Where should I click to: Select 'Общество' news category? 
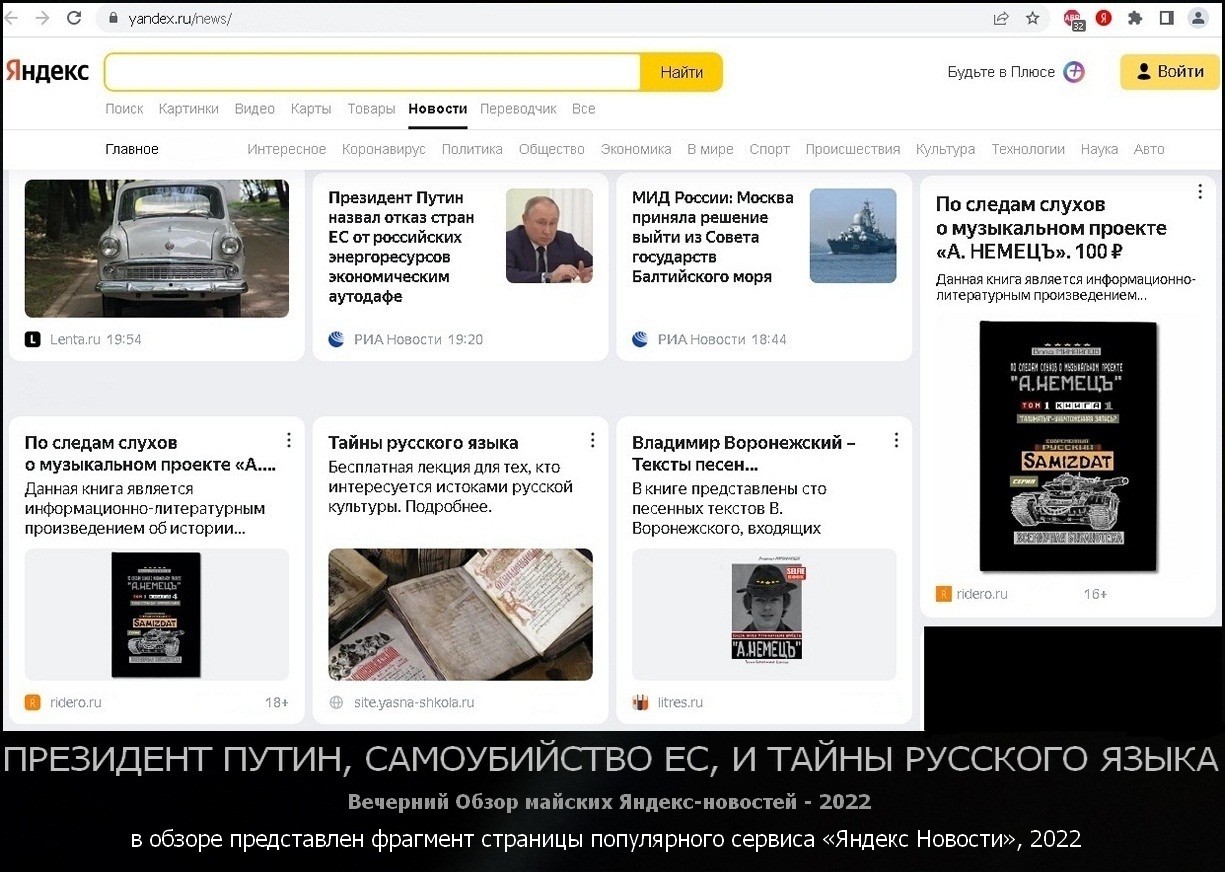point(552,149)
